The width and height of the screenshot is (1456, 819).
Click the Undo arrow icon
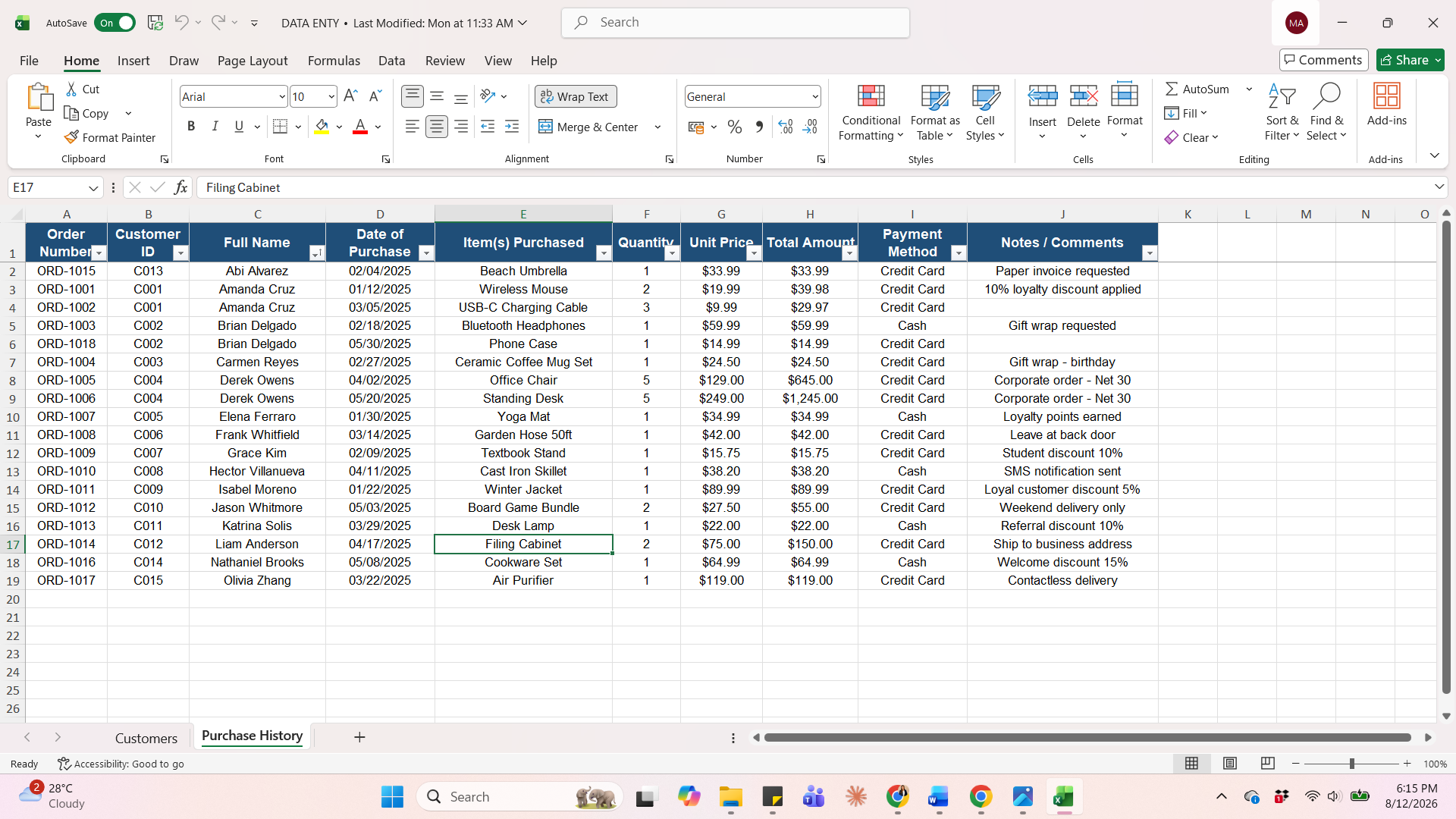[181, 23]
